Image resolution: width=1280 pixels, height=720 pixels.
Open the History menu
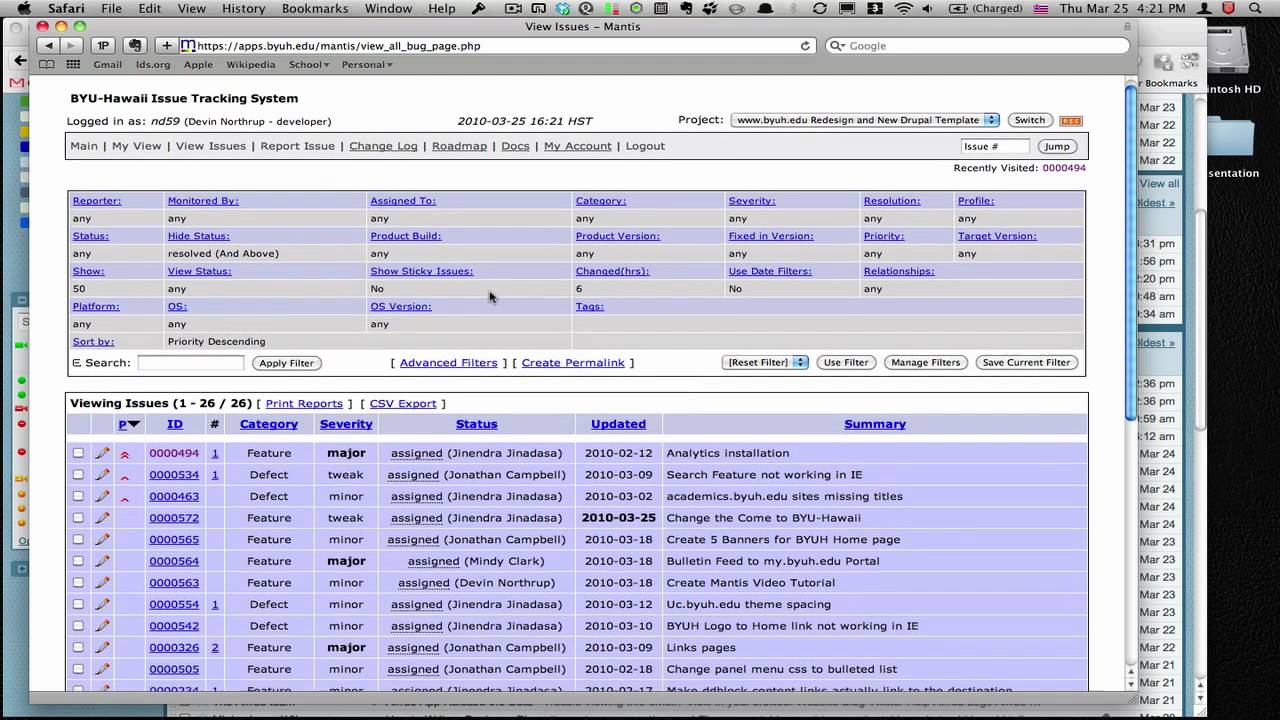[244, 9]
